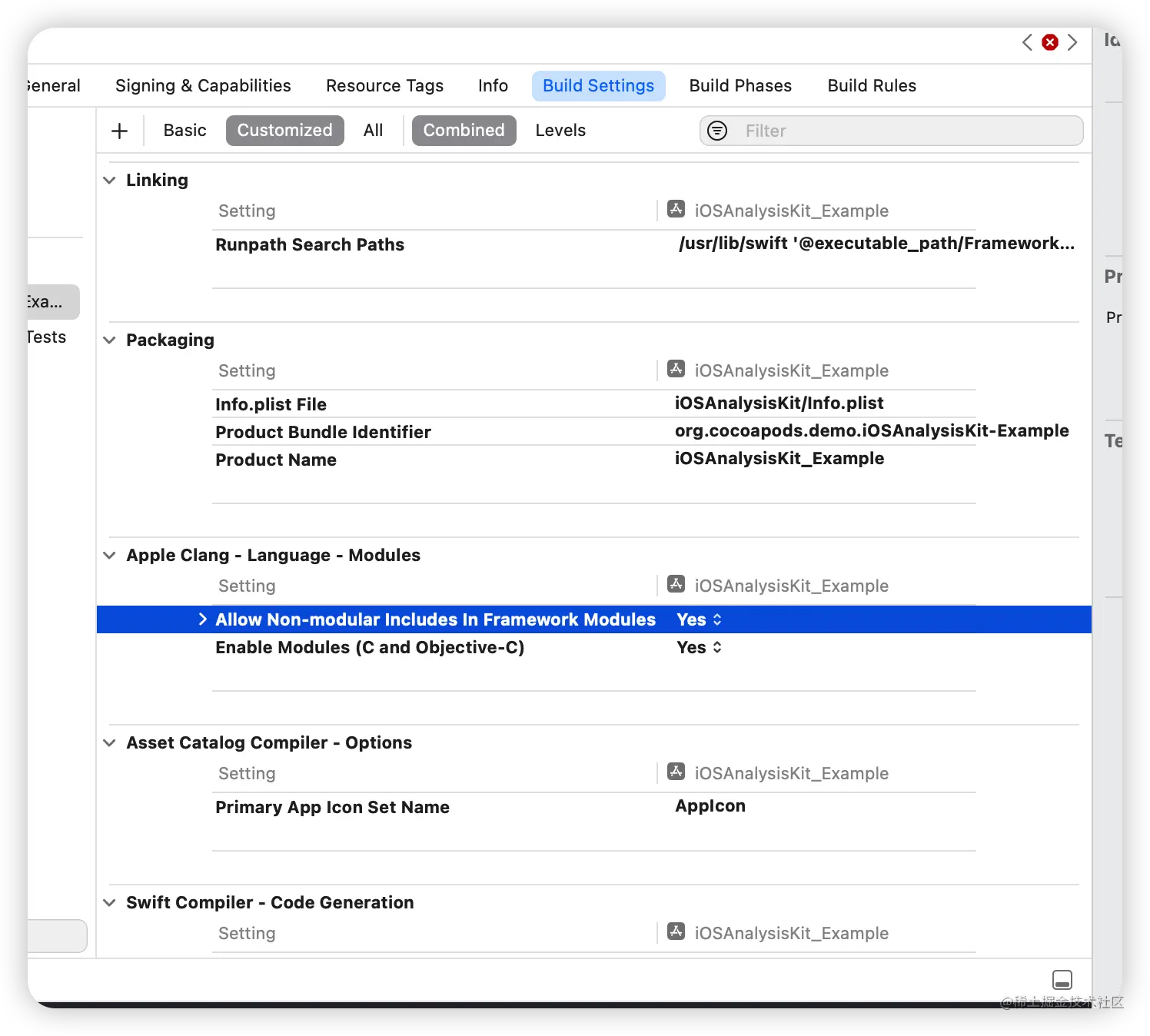Click the red error indicator icon
Viewport: 1150px width, 1036px height.
point(1050,42)
